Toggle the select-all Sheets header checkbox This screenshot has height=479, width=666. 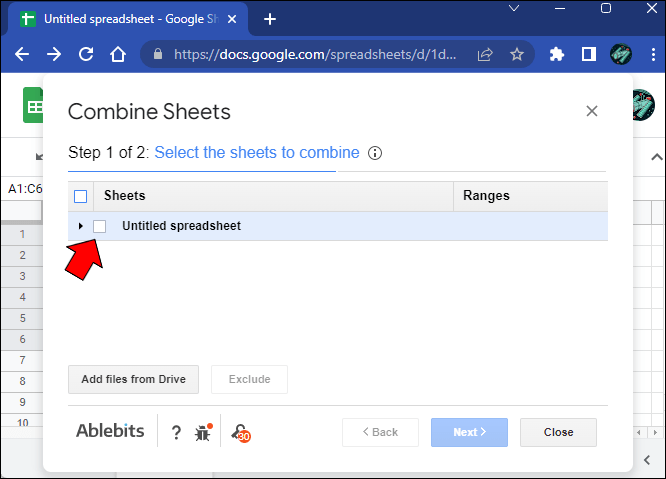tap(81, 196)
